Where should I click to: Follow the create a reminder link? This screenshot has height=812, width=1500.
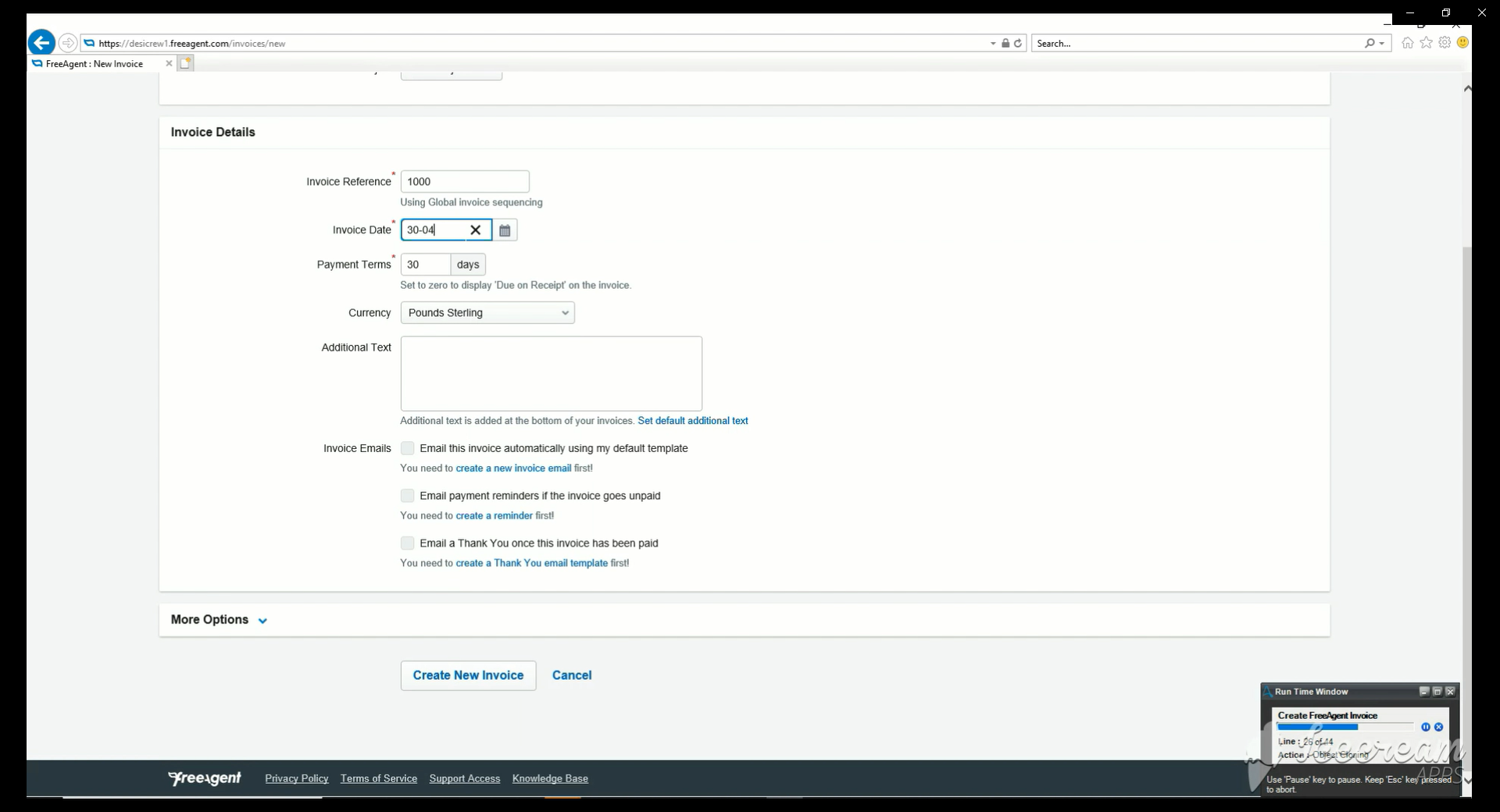click(x=494, y=516)
